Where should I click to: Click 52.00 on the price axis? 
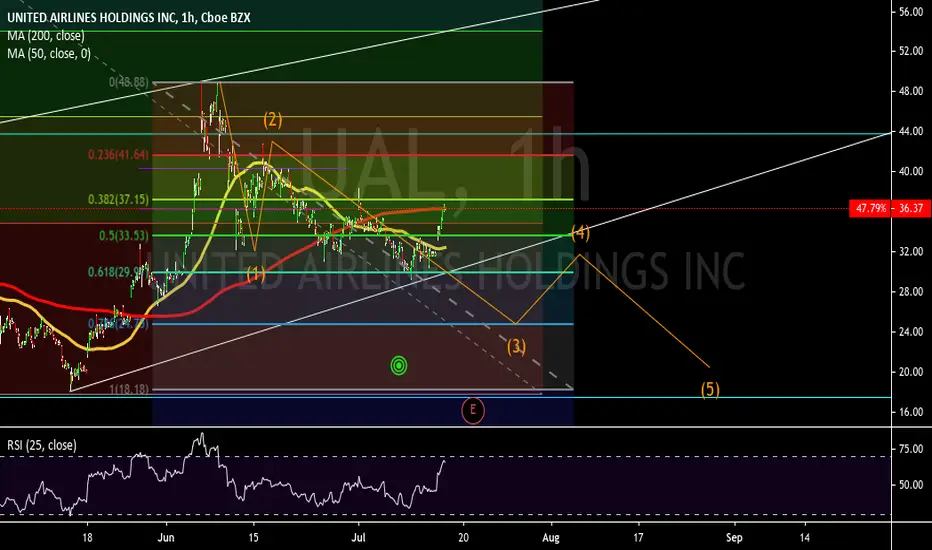coord(911,51)
